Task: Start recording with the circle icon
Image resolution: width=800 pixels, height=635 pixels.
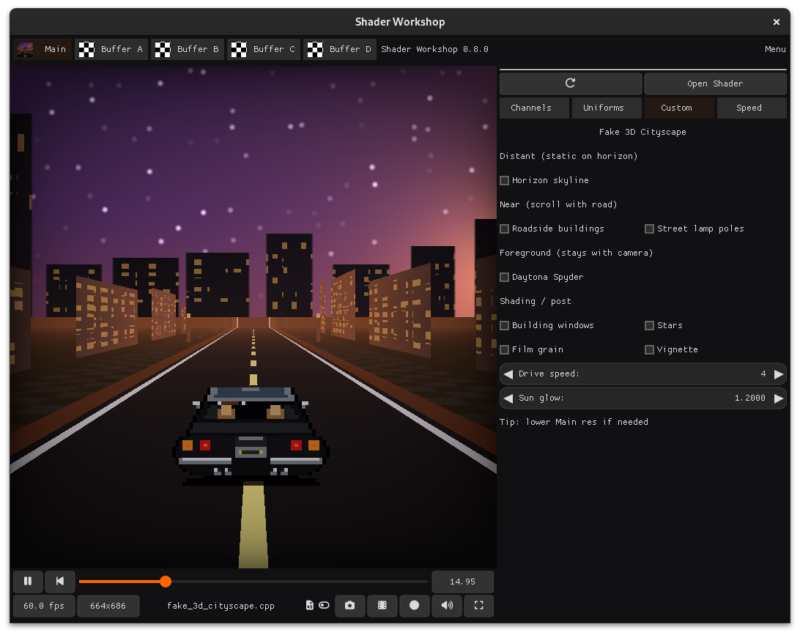Action: point(414,605)
